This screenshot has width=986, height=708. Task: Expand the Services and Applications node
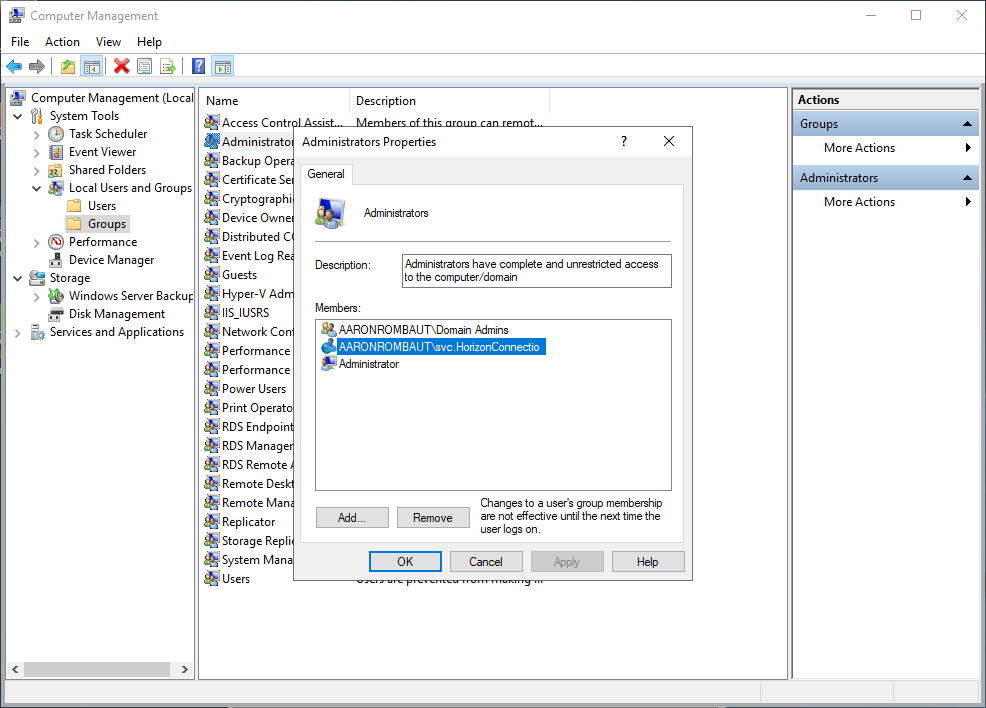pos(18,332)
